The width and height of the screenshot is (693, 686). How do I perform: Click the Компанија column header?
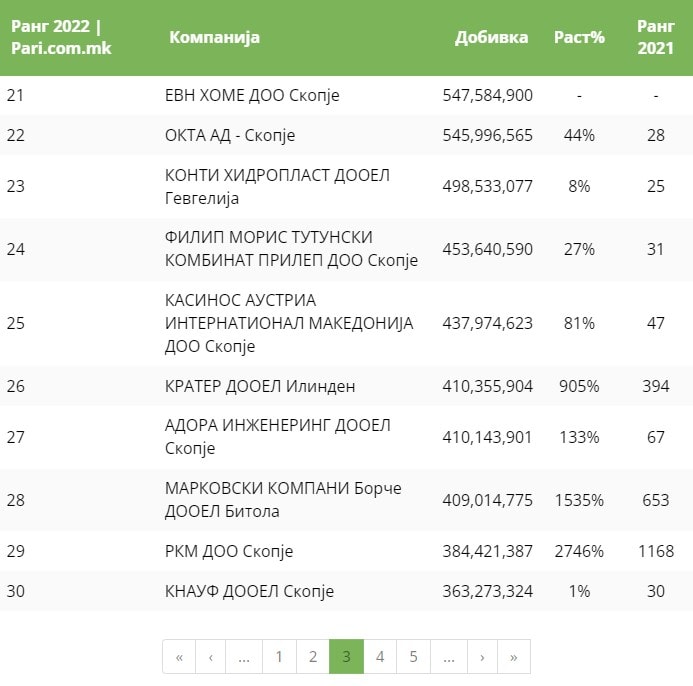click(x=214, y=38)
